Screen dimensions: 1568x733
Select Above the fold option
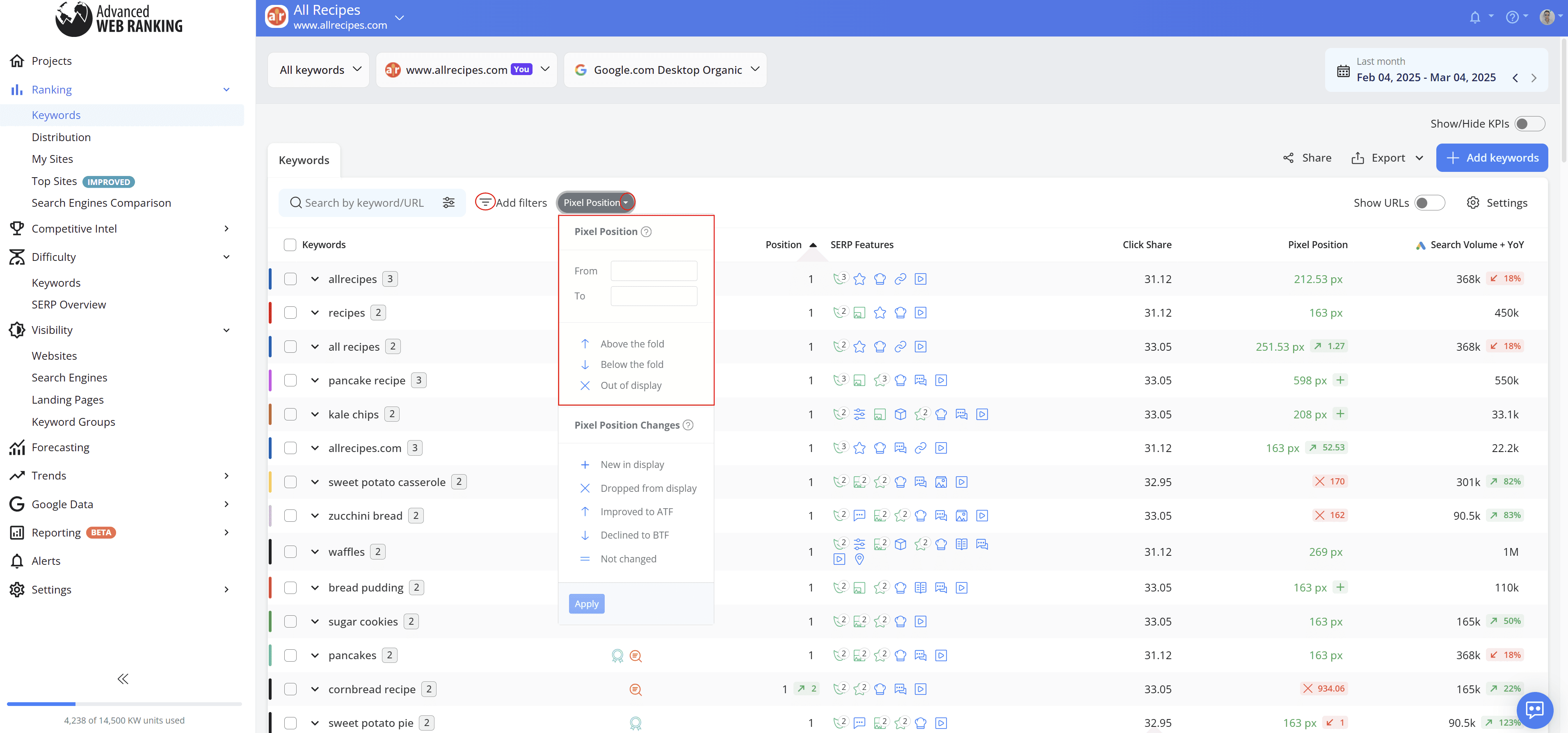632,344
